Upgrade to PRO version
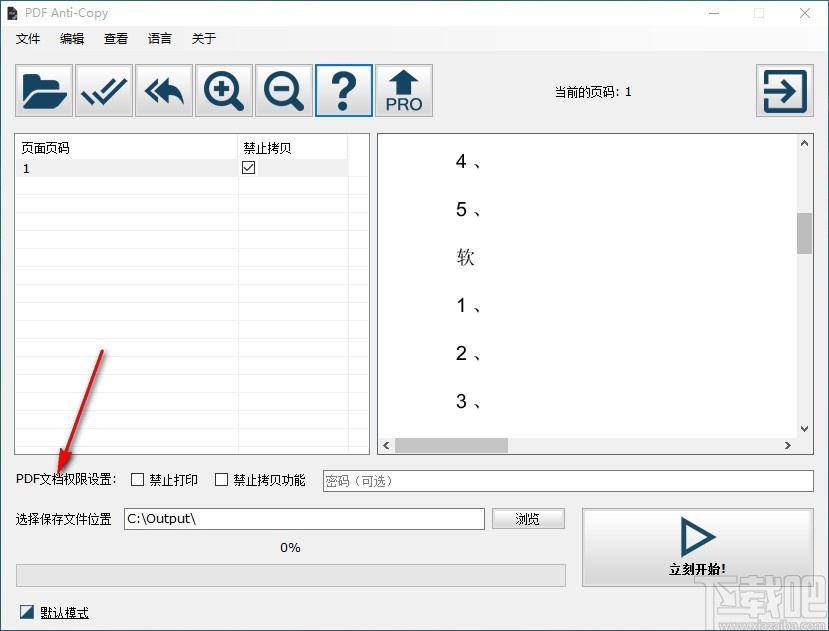The height and width of the screenshot is (631, 829). (x=404, y=90)
